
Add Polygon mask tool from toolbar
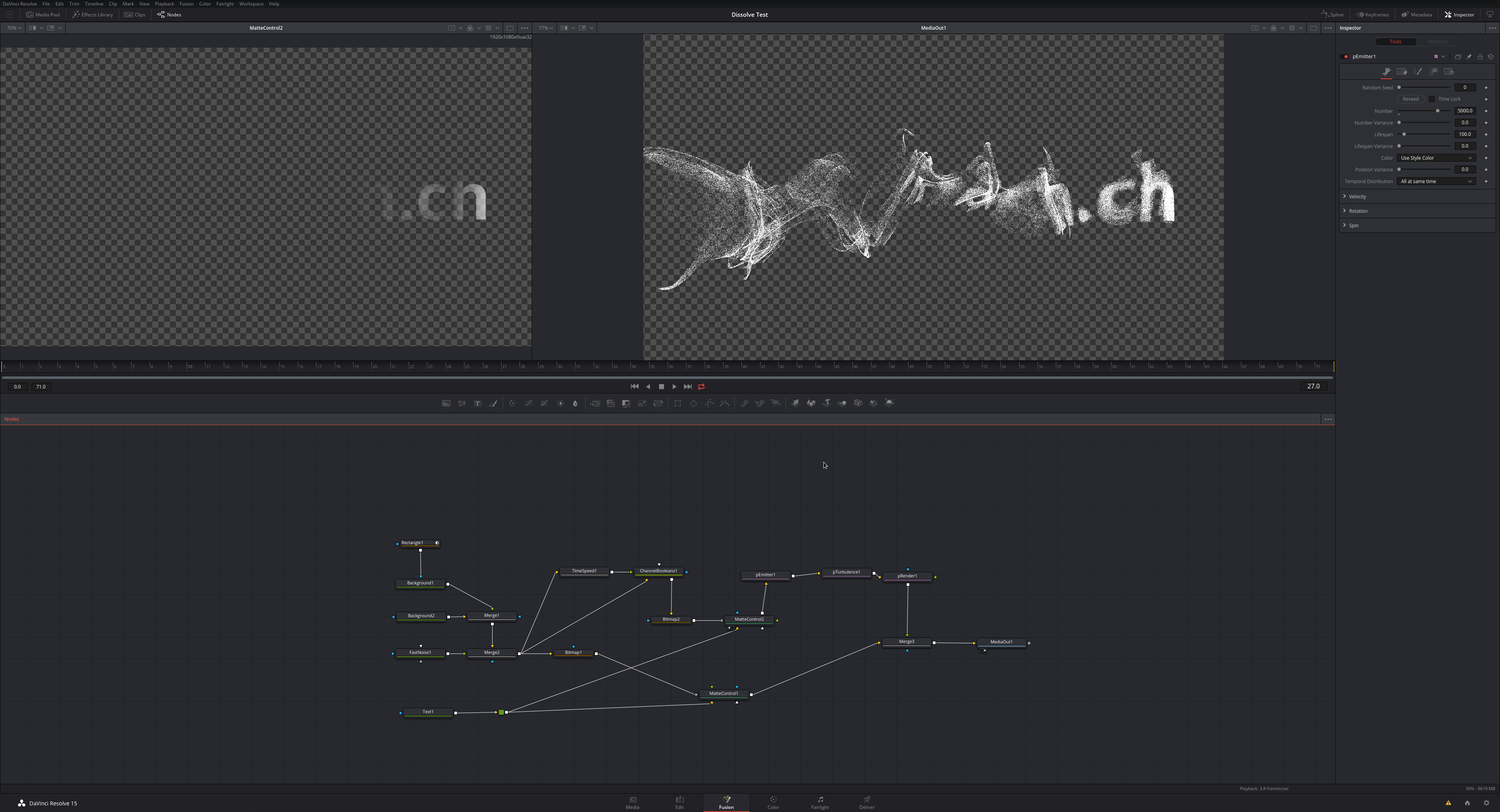point(709,403)
